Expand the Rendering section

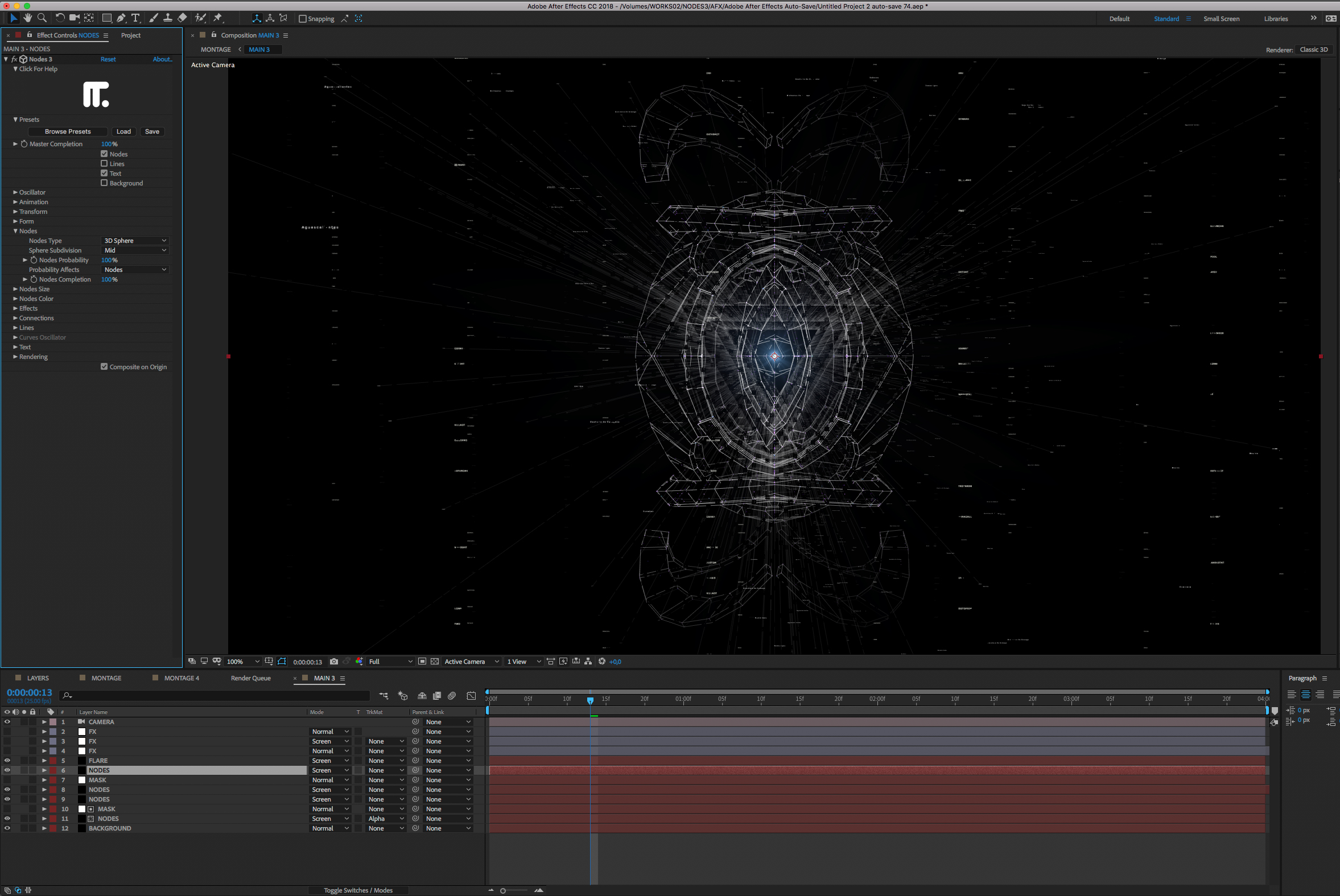pyautogui.click(x=15, y=357)
